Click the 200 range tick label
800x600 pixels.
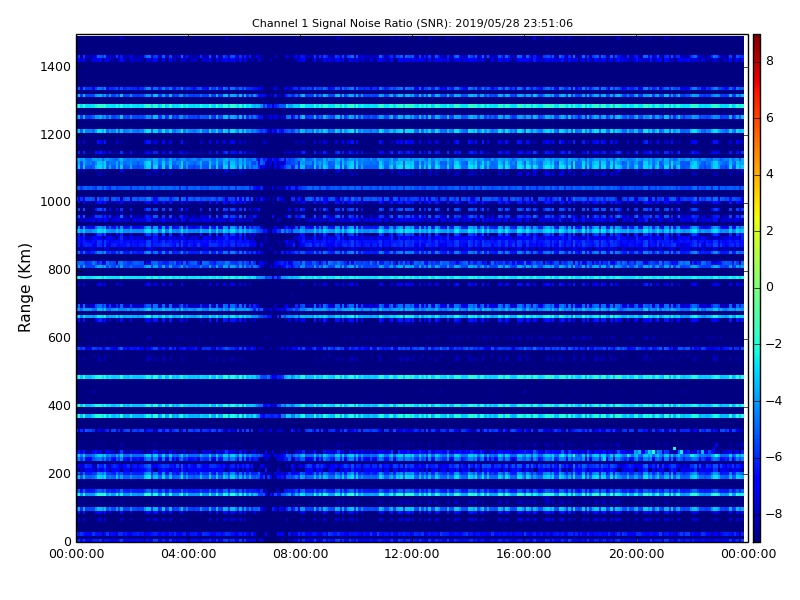point(59,473)
